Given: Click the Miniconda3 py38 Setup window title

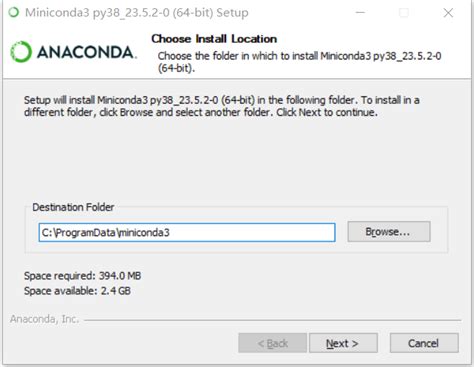Looking at the screenshot, I should coord(137,13).
